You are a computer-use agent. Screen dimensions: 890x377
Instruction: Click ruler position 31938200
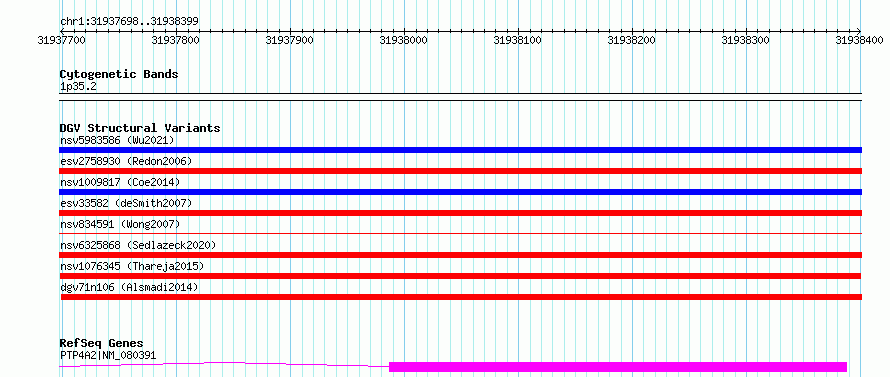click(631, 40)
